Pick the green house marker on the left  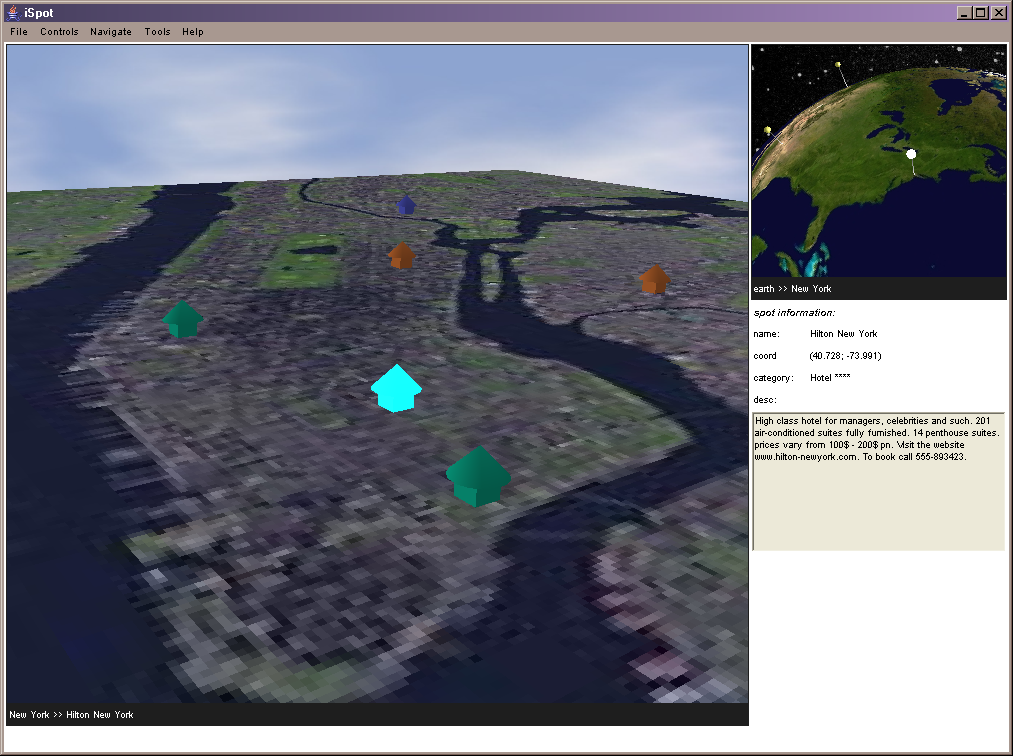(183, 319)
